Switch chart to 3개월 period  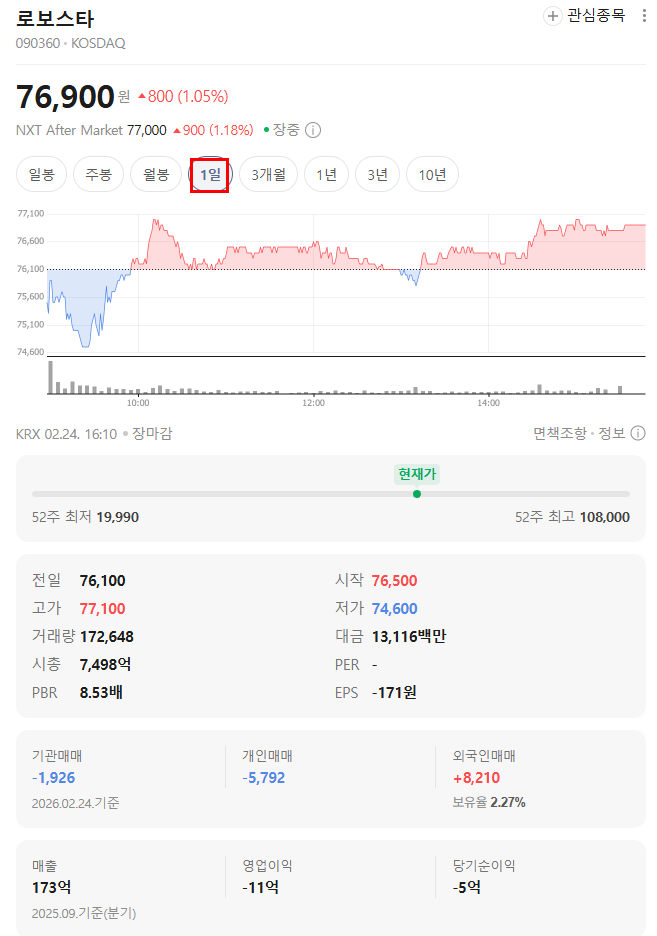[x=269, y=175]
